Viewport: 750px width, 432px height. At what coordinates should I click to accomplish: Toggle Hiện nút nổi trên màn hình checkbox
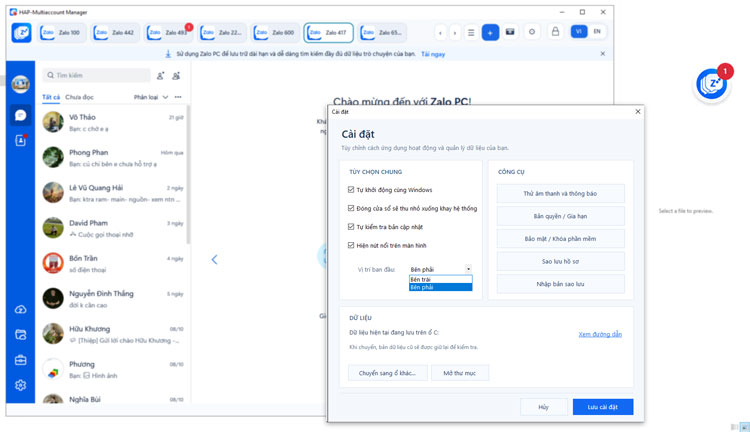(x=351, y=245)
